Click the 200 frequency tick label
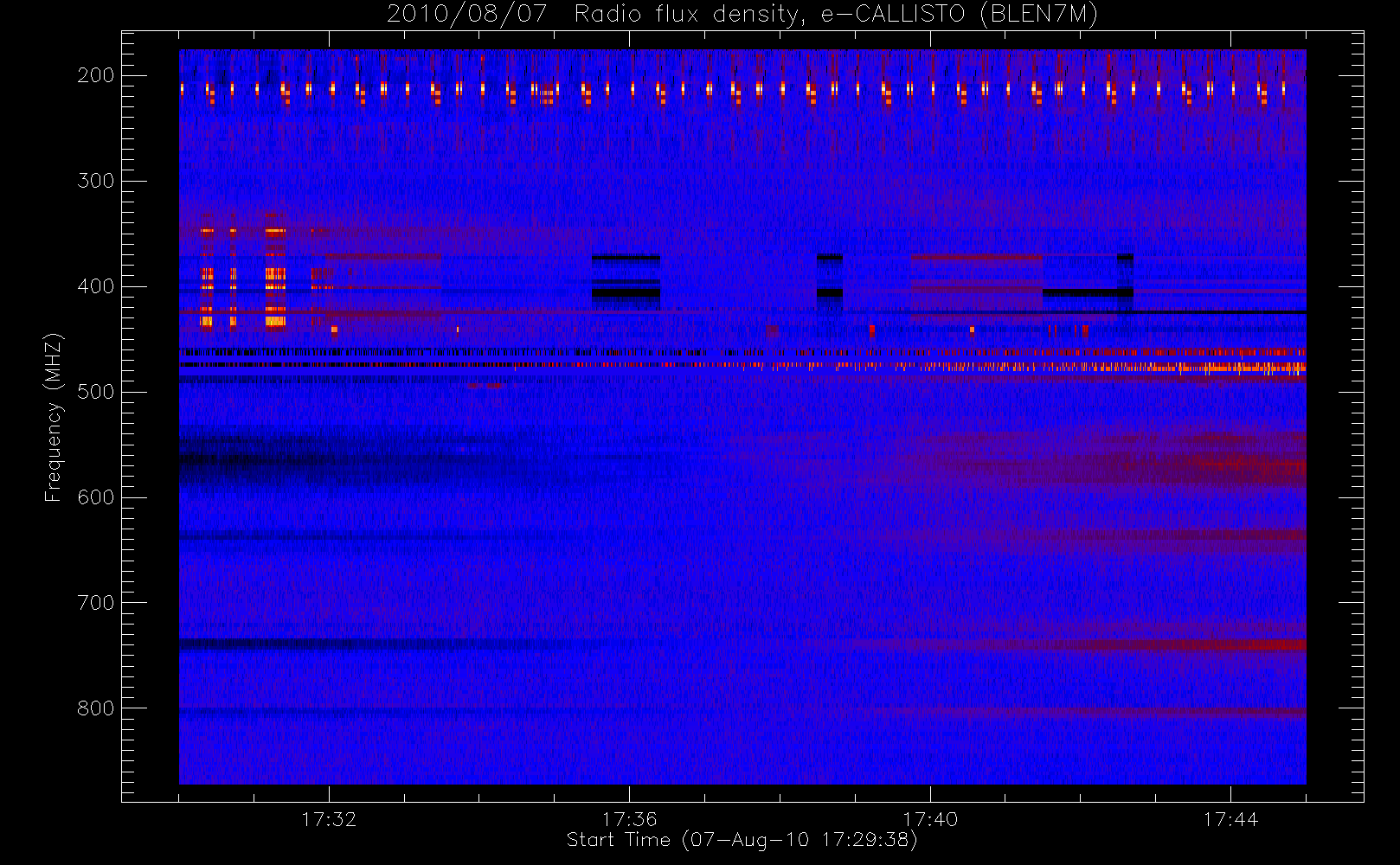The height and width of the screenshot is (865, 1400). (95, 75)
